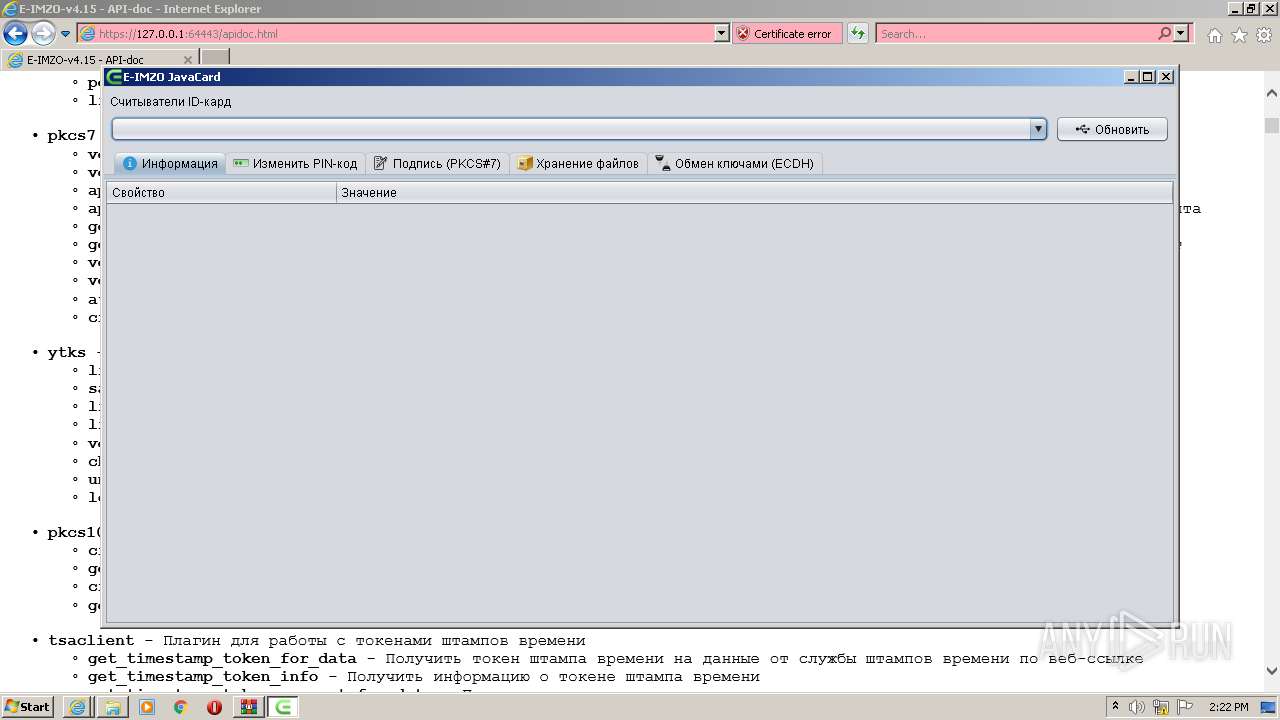Open Internet Explorer from the taskbar
Screen dimensions: 1280x720
[78, 707]
